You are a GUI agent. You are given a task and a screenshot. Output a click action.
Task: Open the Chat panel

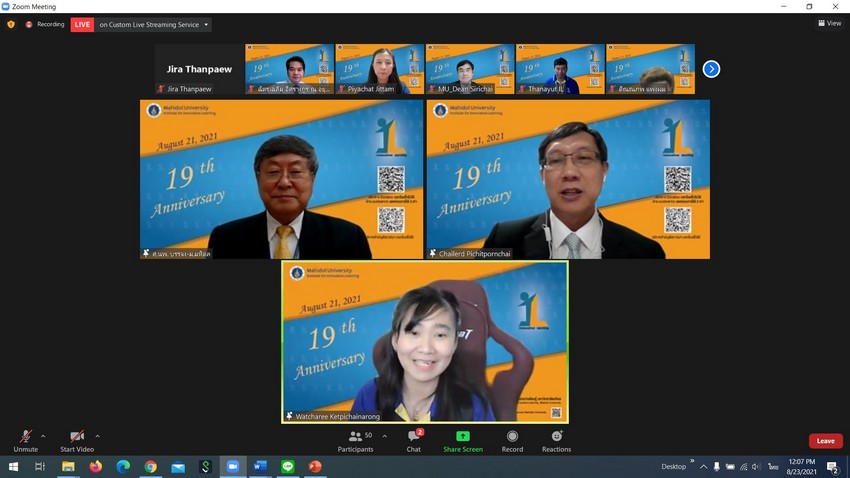pos(413,439)
